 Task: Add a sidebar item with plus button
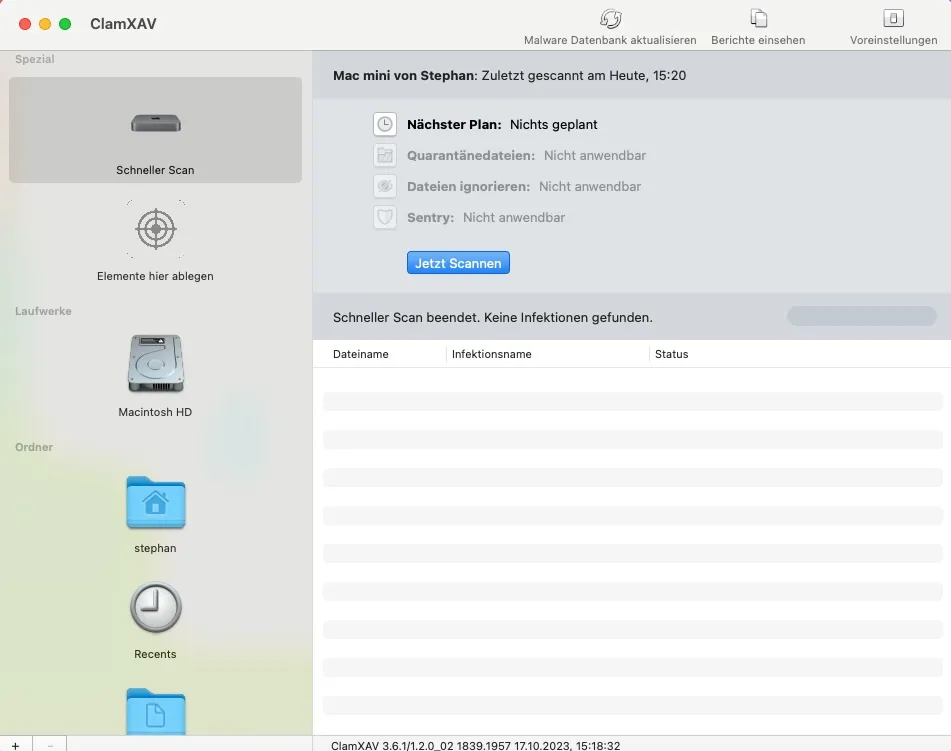pyautogui.click(x=15, y=744)
